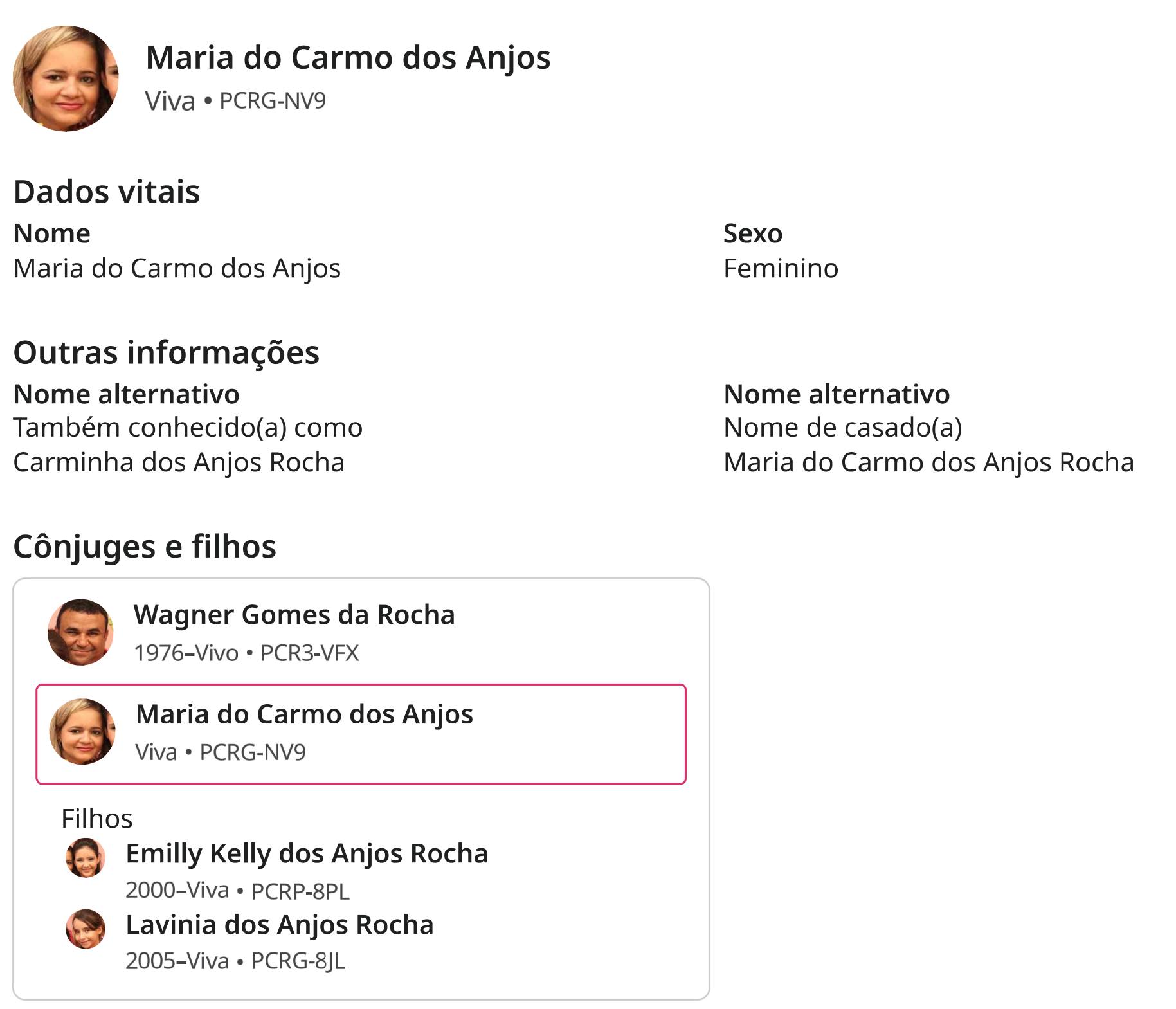Image resolution: width=1176 pixels, height=1009 pixels.
Task: Click married name Maria do Carmo dos Anjos Rocha
Action: (928, 463)
